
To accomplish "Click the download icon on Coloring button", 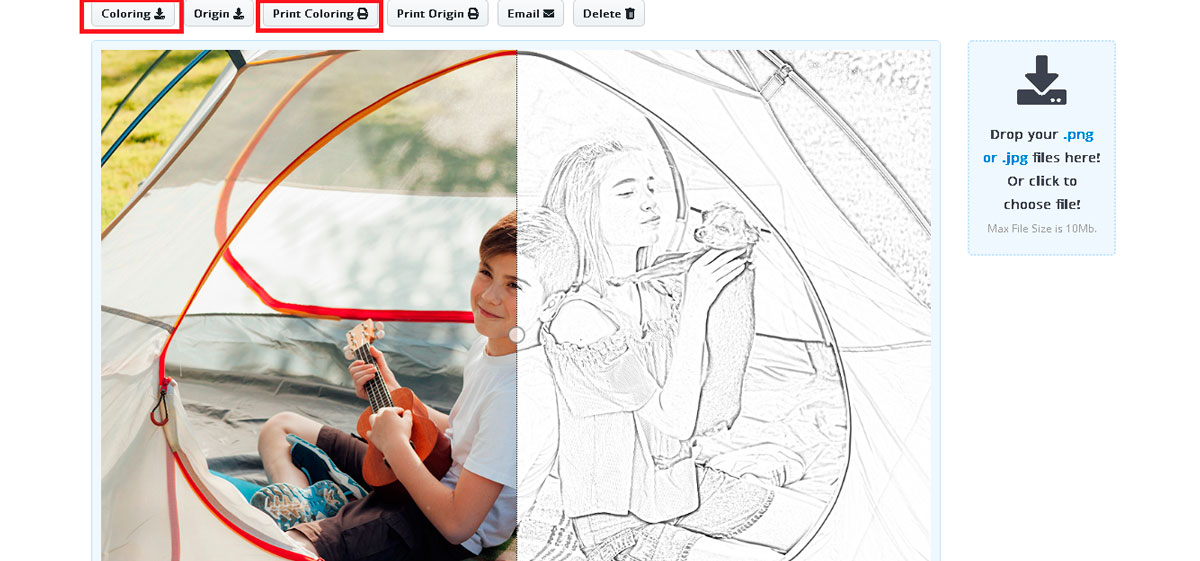I will coord(160,14).
